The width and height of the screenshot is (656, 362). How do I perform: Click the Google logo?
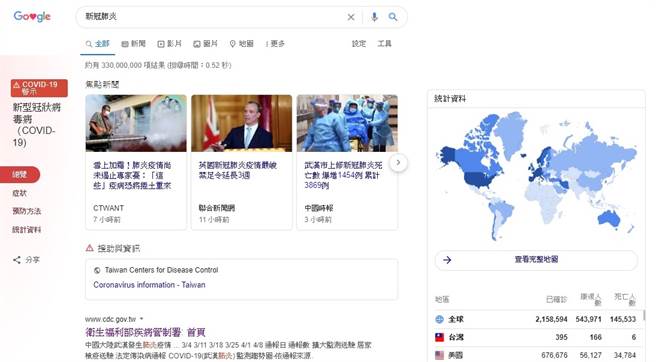(32, 17)
